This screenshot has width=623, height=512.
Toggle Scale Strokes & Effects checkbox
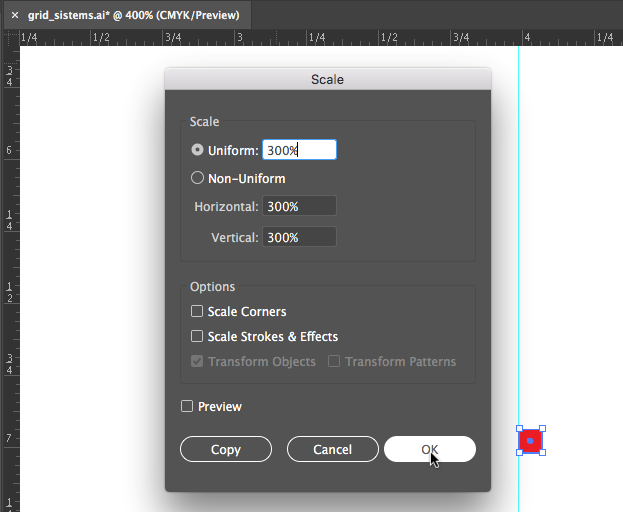pyautogui.click(x=198, y=337)
